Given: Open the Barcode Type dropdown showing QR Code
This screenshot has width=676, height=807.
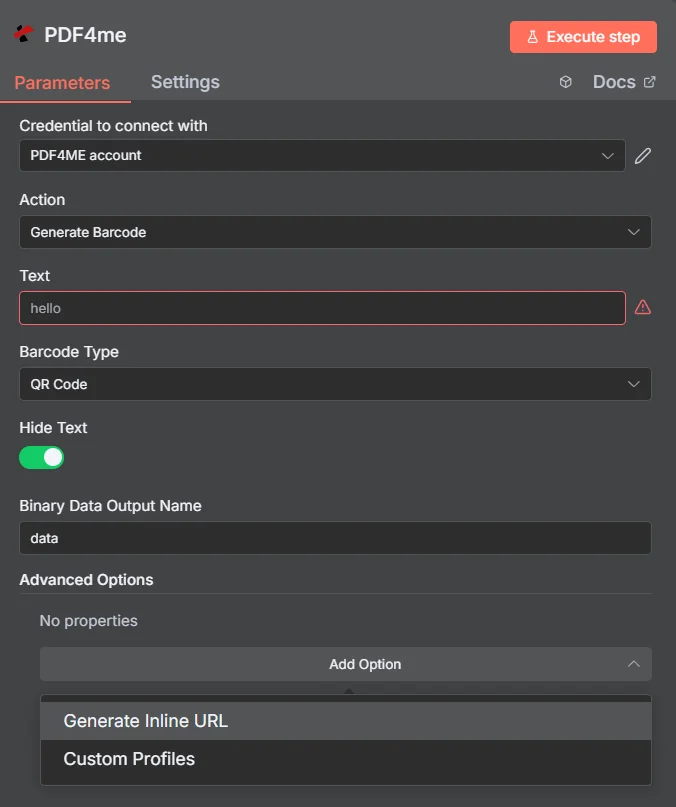Looking at the screenshot, I should pos(335,384).
